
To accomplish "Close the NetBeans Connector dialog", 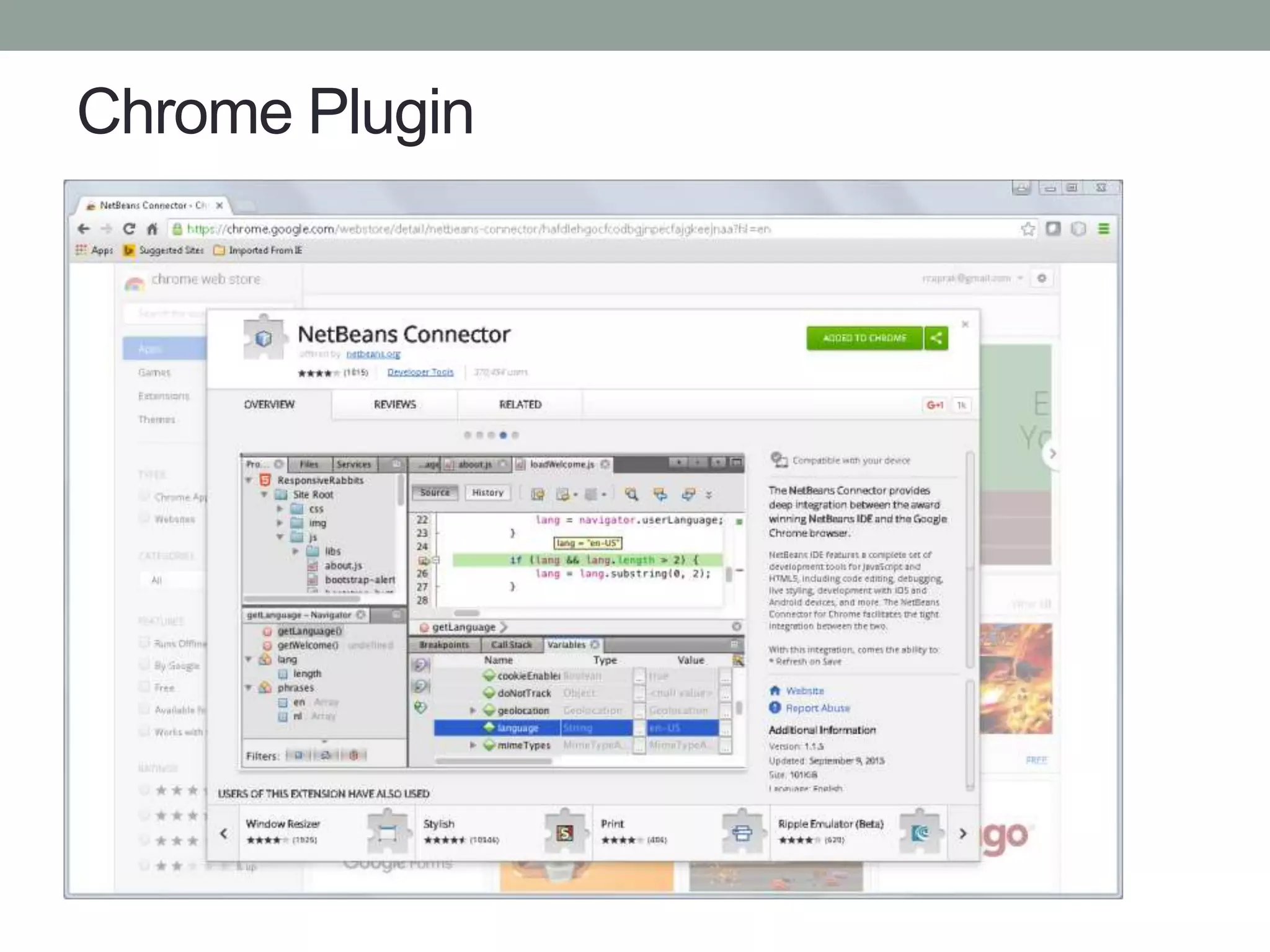I will 965,324.
